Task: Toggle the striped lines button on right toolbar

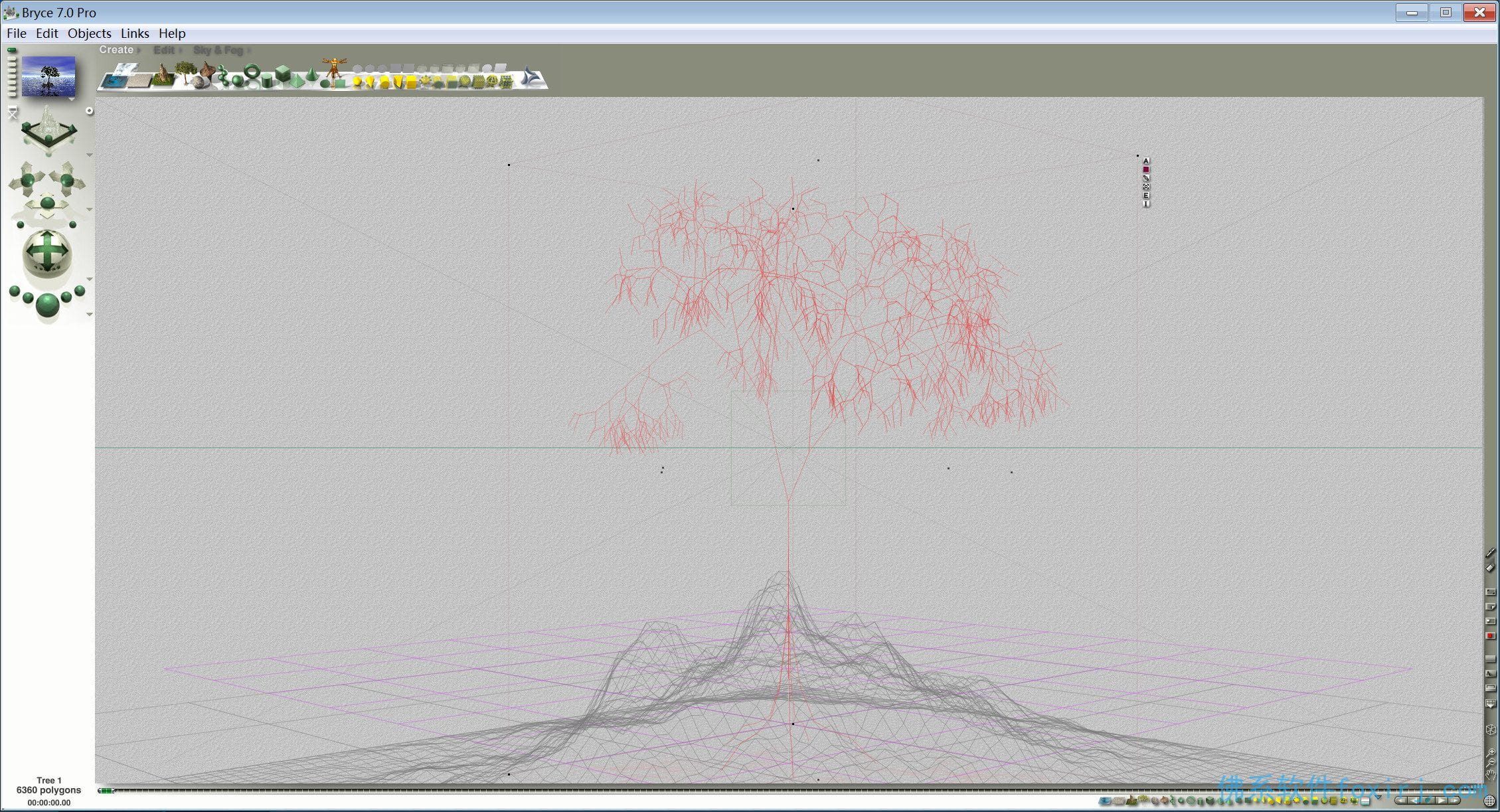Action: pos(1490,659)
